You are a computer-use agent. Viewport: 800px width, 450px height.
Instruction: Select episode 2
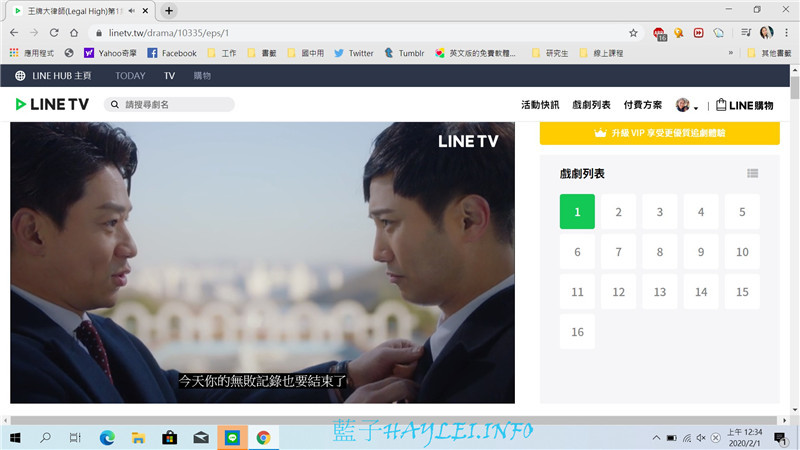coord(618,211)
